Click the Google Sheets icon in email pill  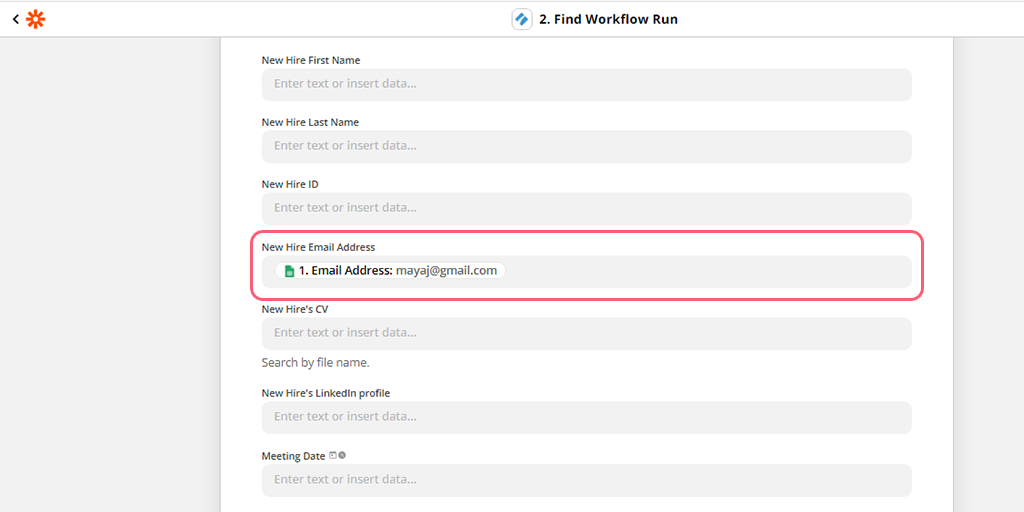click(x=290, y=271)
